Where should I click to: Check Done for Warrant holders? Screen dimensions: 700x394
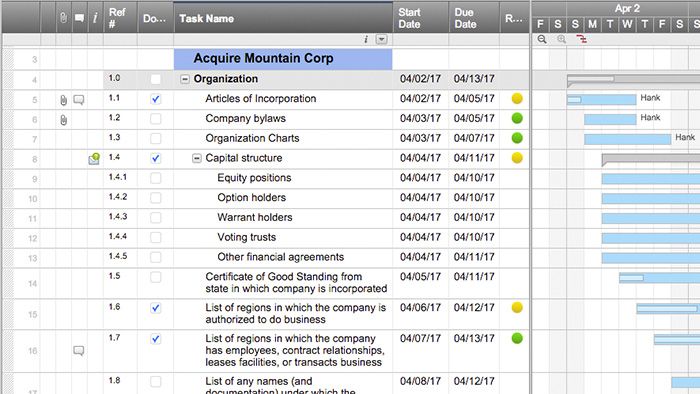tap(155, 218)
